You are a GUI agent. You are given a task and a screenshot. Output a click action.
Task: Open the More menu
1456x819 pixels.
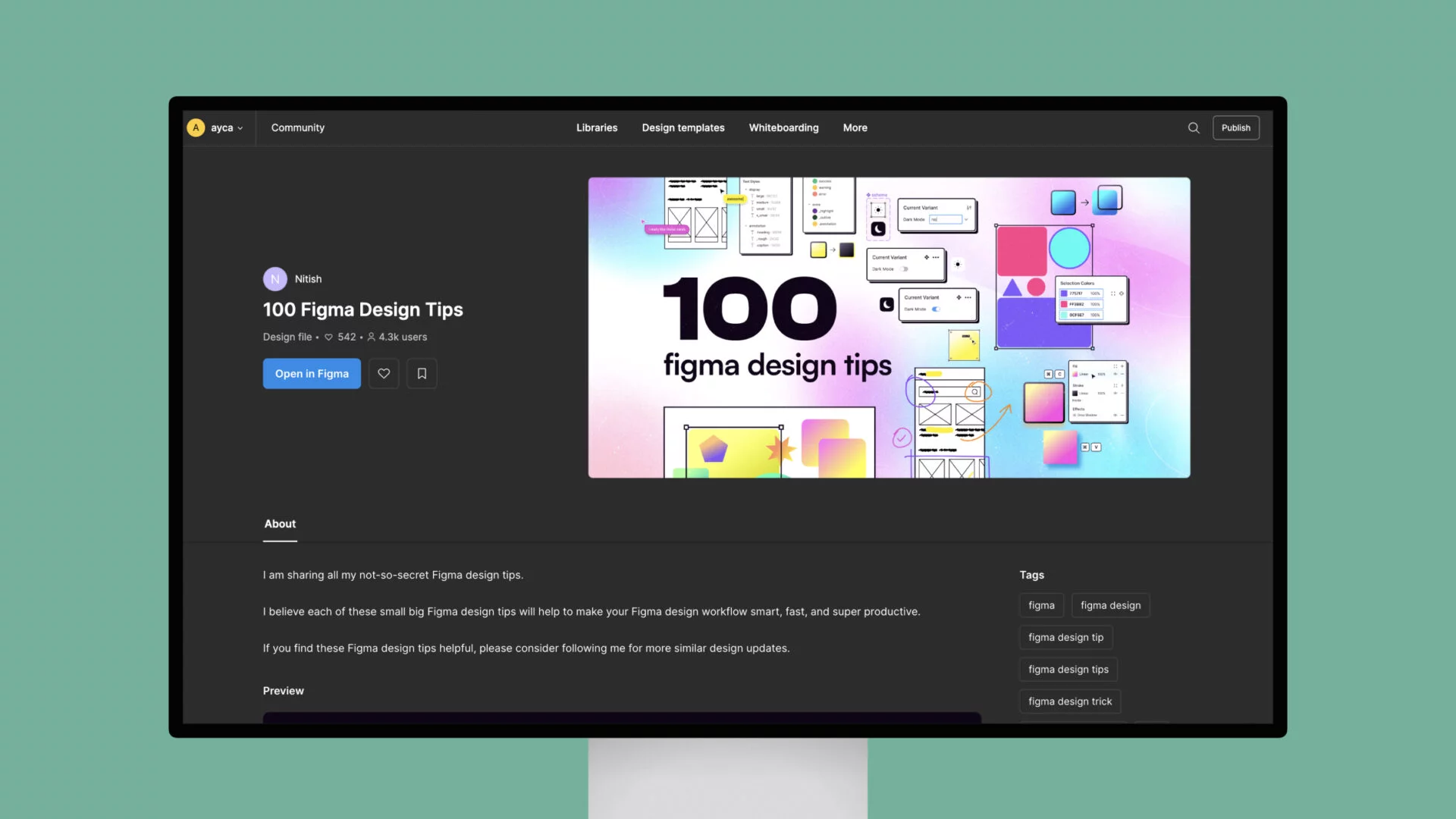click(855, 128)
